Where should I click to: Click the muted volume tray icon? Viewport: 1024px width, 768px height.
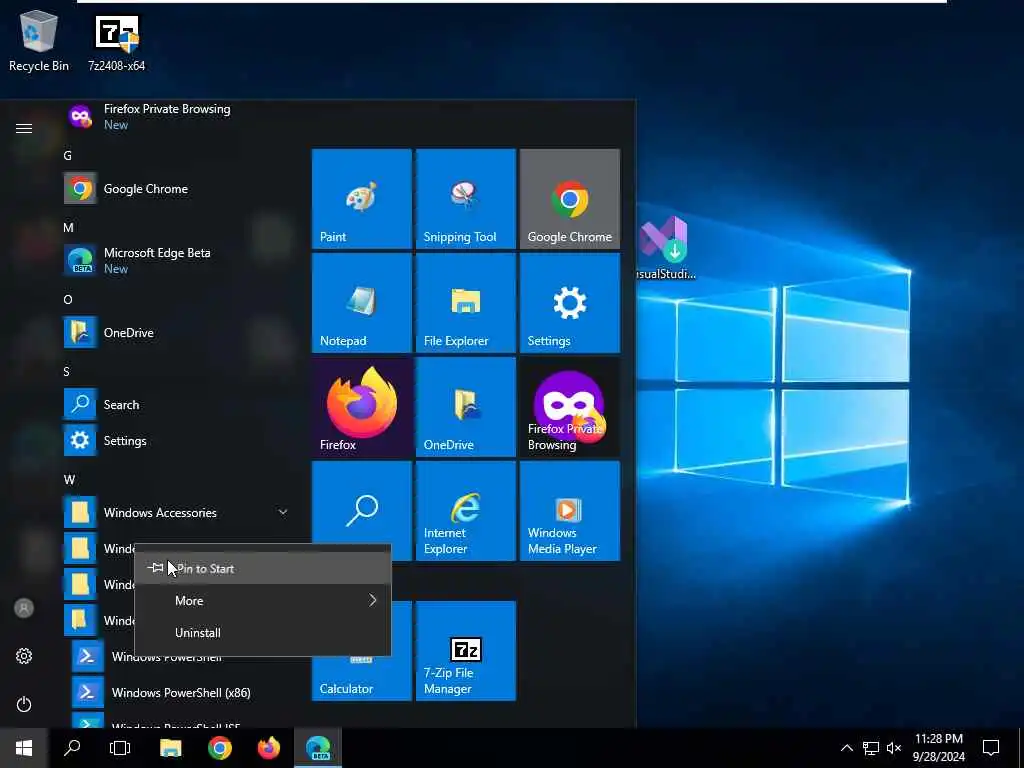coord(894,748)
